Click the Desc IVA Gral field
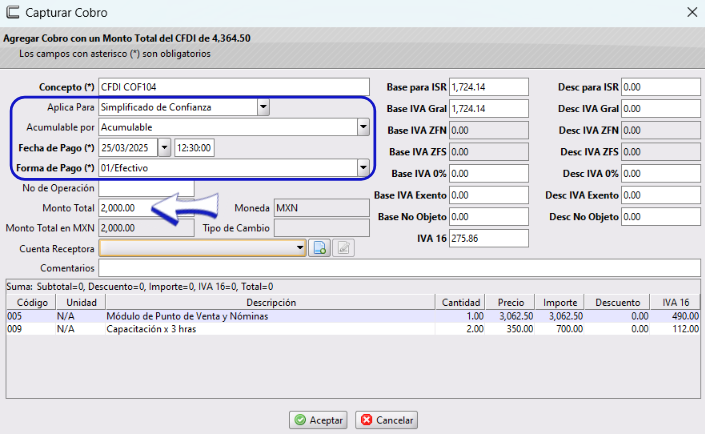This screenshot has width=705, height=434. 661,108
